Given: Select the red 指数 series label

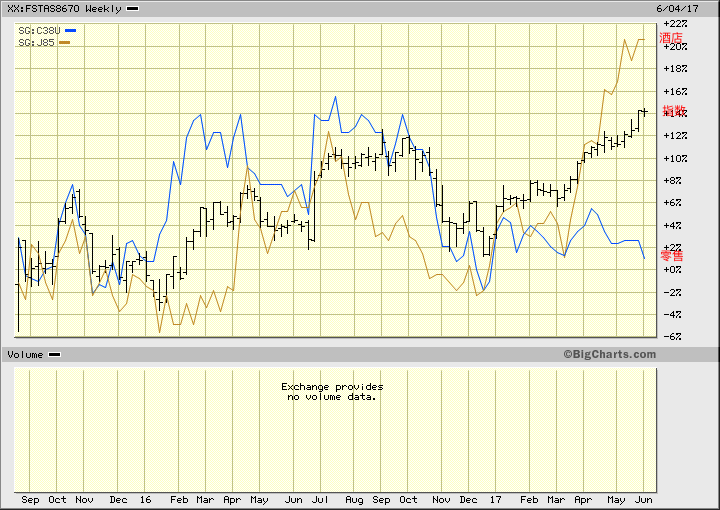Looking at the screenshot, I should [x=674, y=112].
